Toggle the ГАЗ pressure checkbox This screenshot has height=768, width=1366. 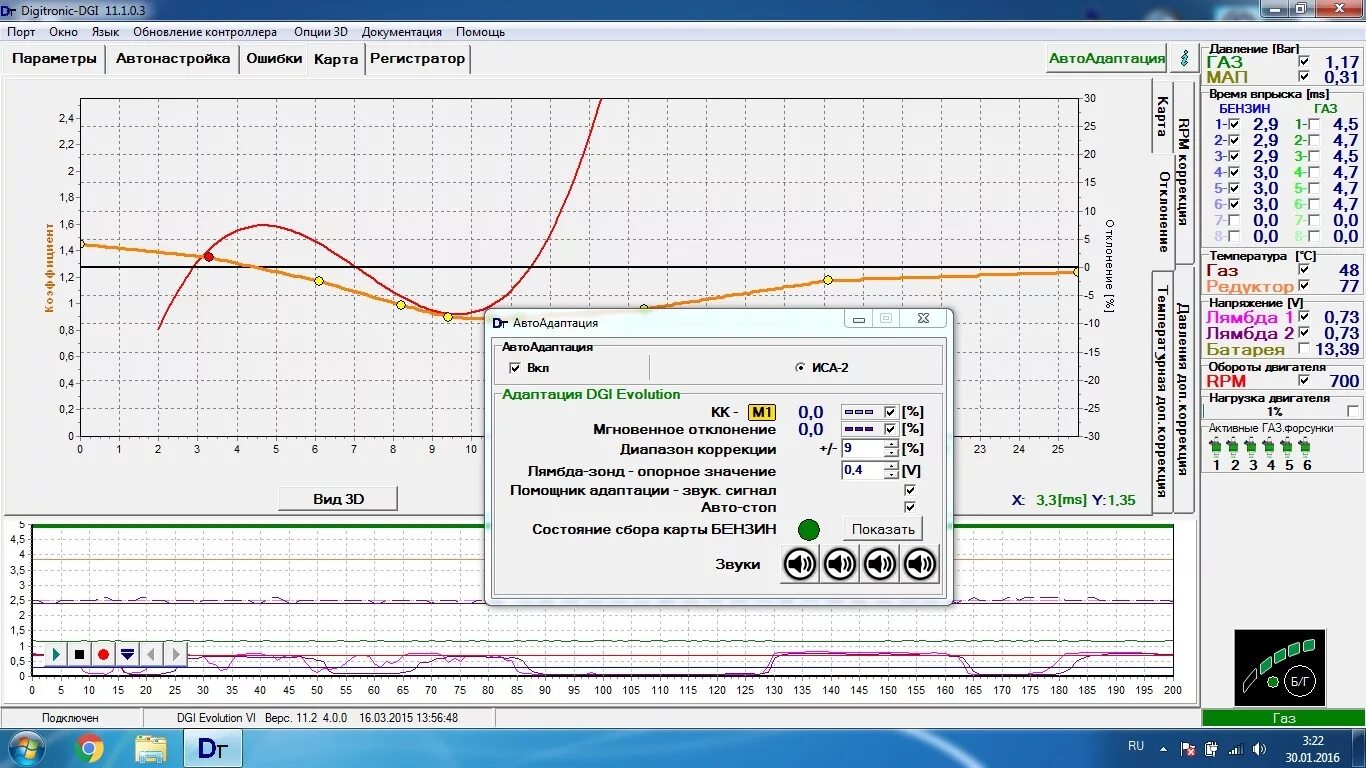(x=1303, y=62)
